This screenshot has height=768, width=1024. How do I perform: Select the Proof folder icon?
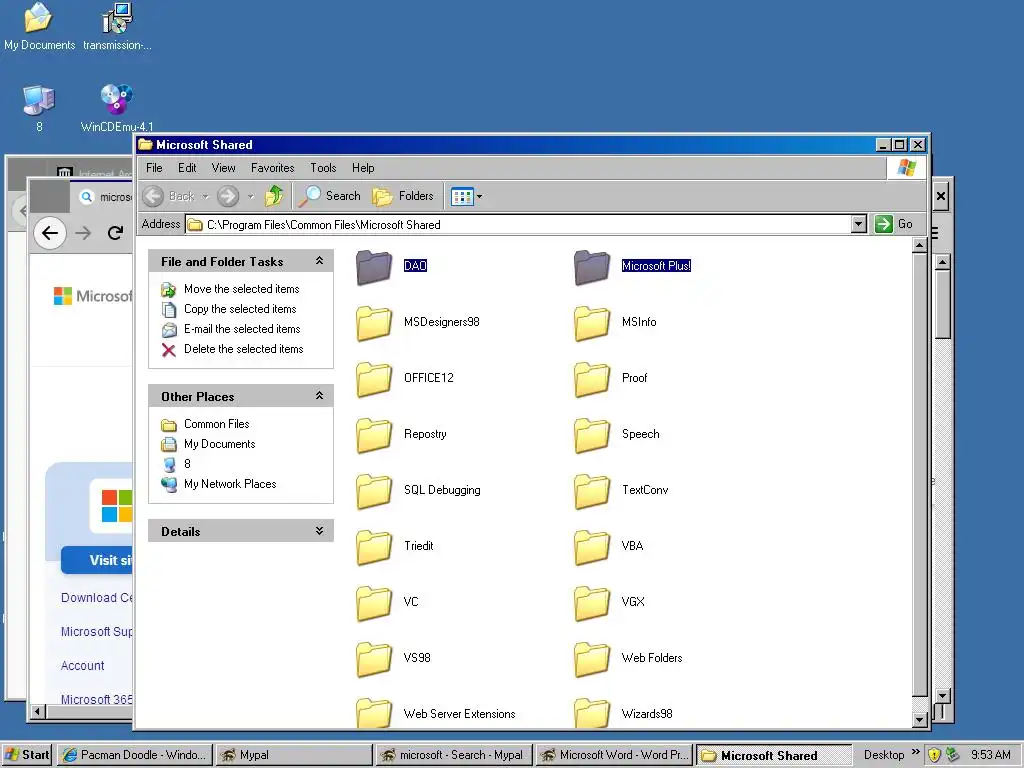tap(592, 379)
